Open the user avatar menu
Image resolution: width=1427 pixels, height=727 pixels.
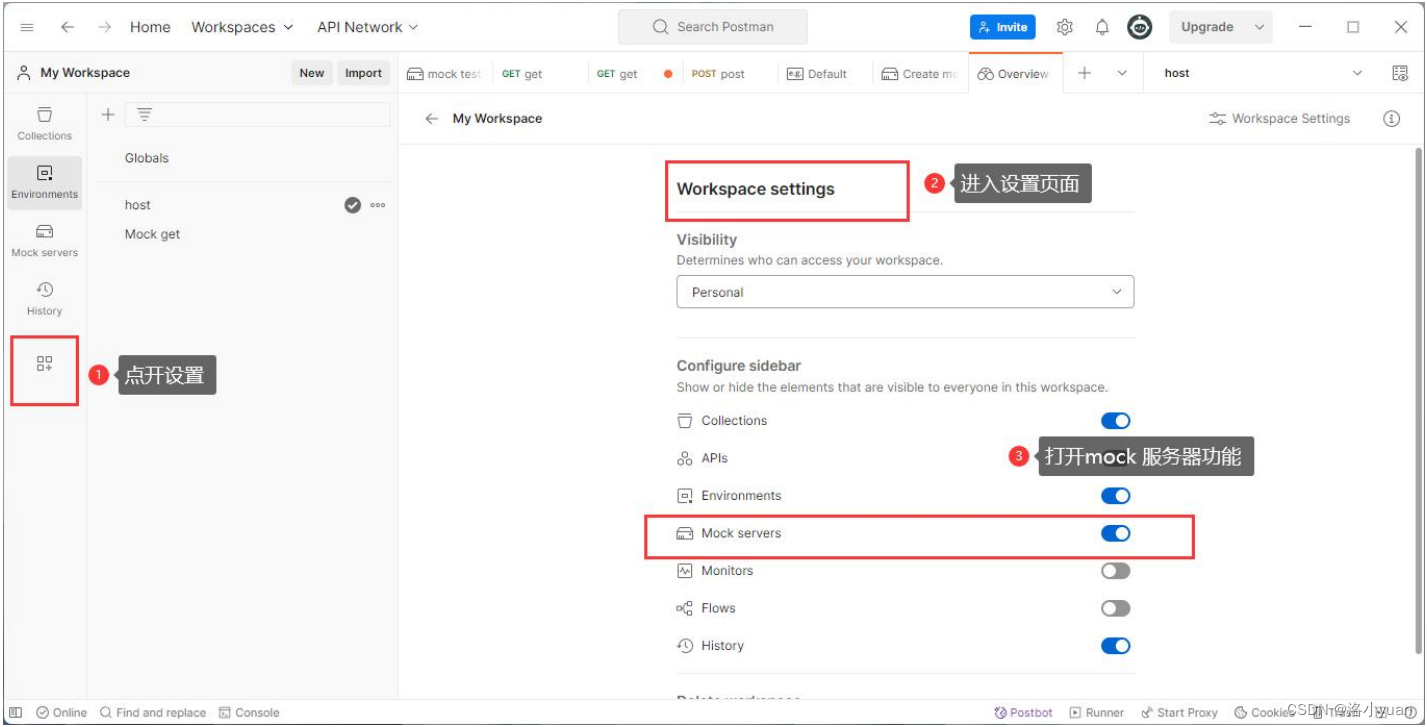click(x=1139, y=27)
